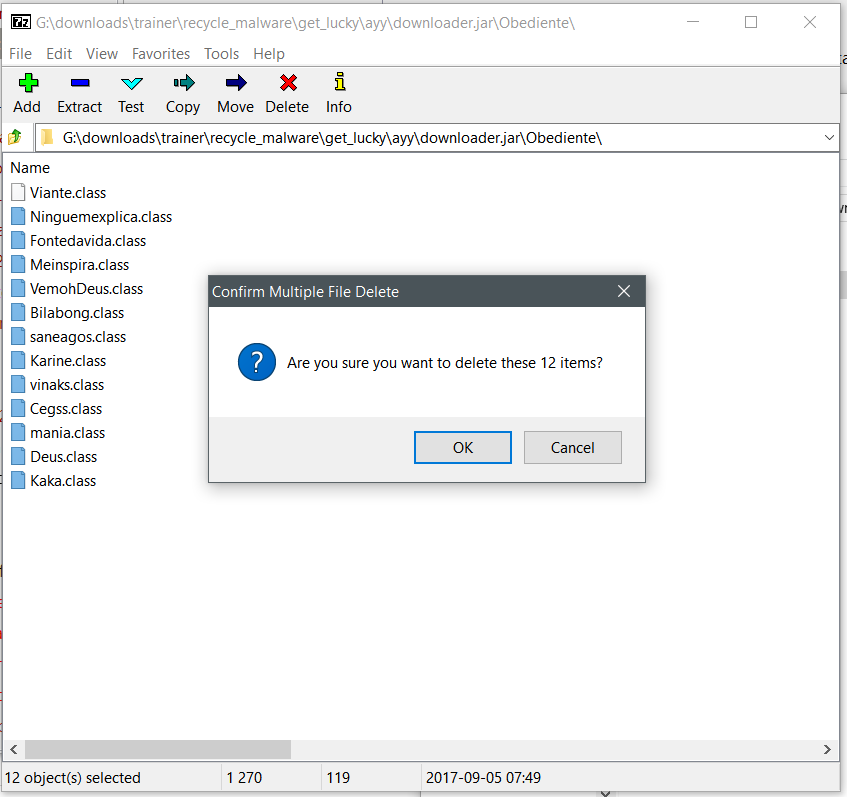Click the Extract toolbar icon

coord(79,84)
